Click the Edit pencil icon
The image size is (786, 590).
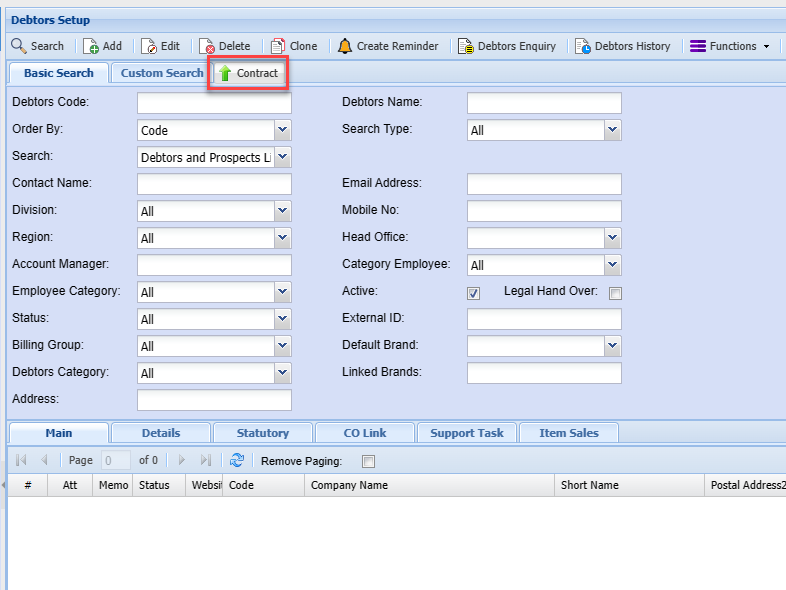(x=149, y=46)
